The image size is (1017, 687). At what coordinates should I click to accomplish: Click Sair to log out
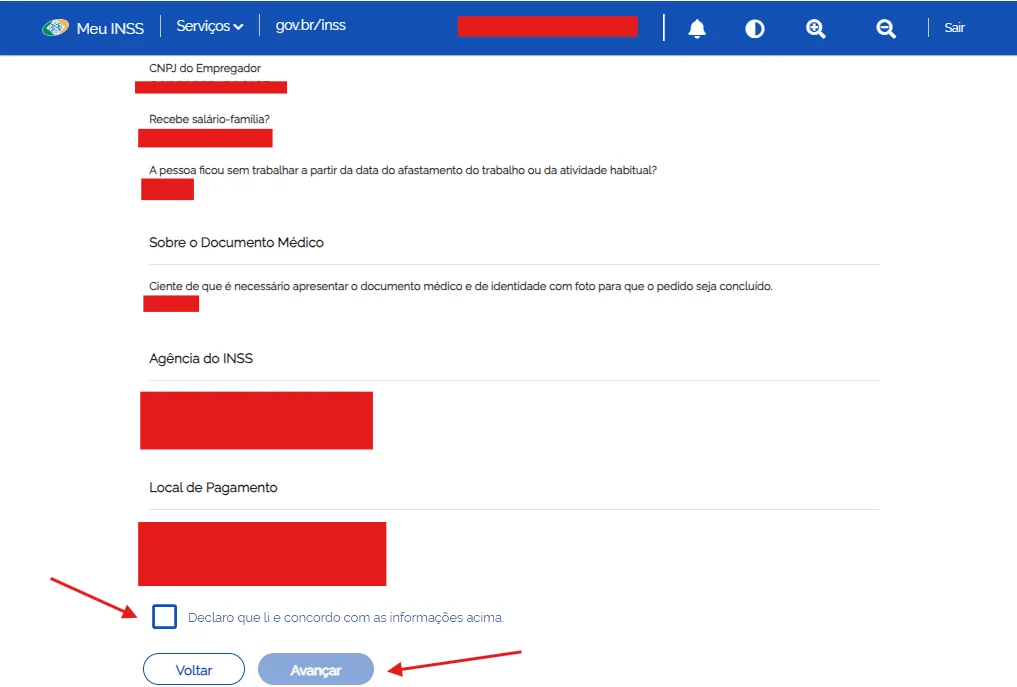tap(954, 28)
